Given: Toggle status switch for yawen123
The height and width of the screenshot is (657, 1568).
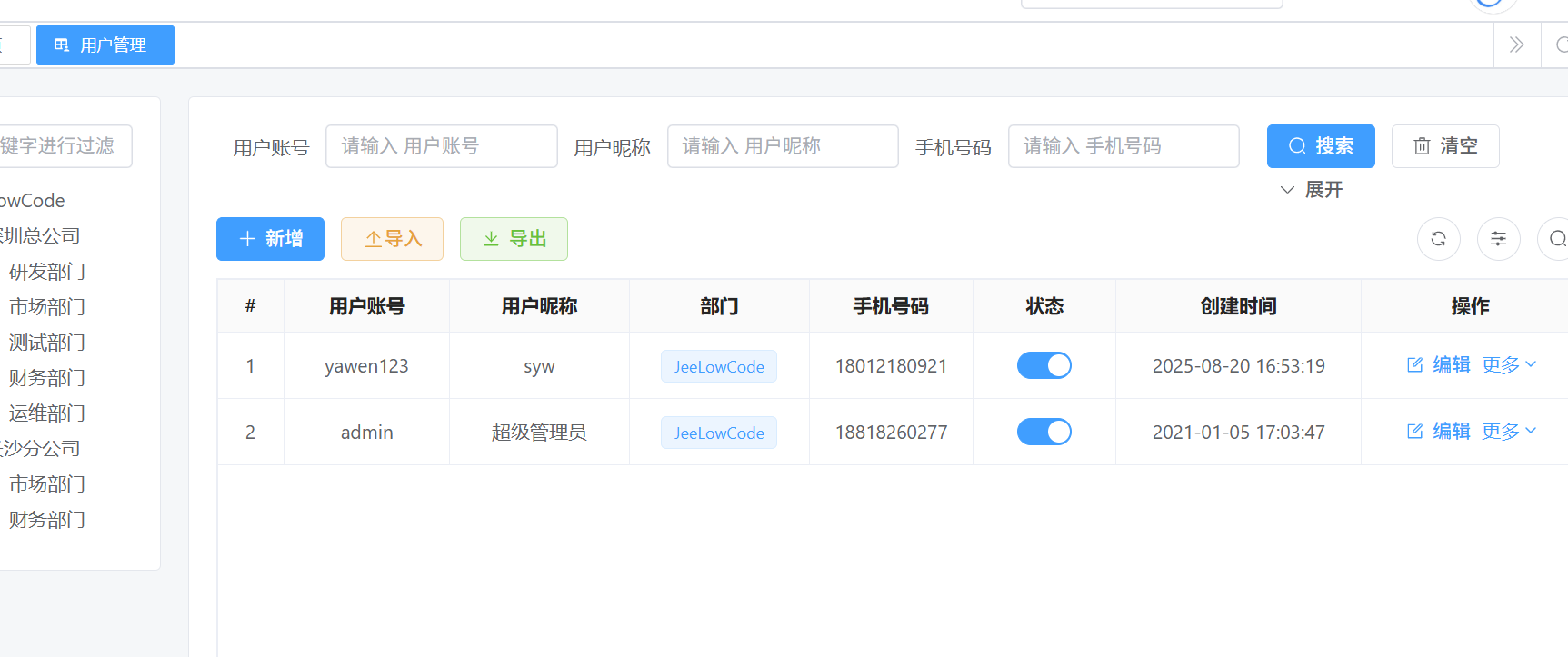Looking at the screenshot, I should 1044,365.
